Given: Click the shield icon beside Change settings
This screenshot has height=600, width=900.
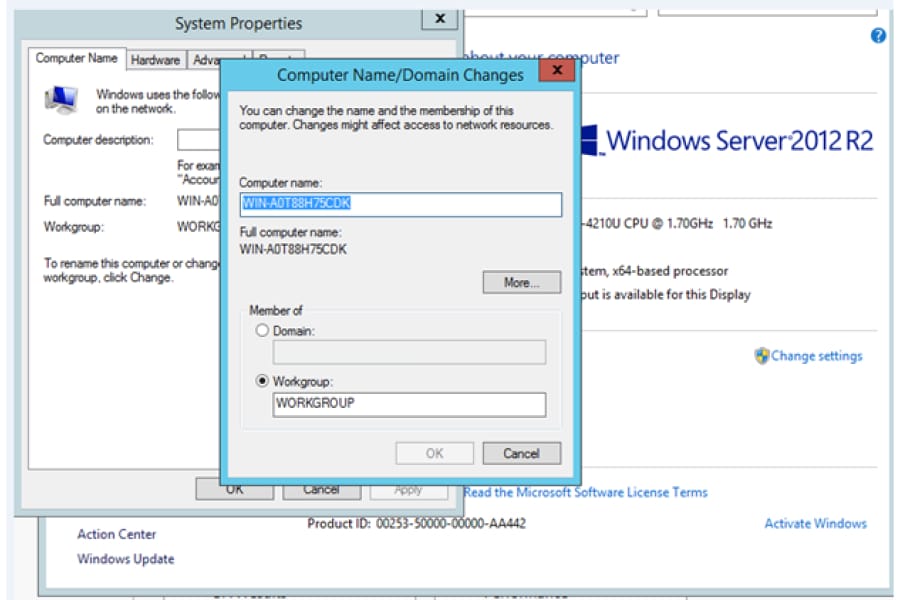Looking at the screenshot, I should (761, 356).
